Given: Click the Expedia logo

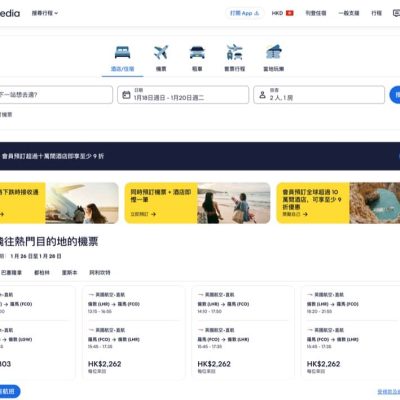Looking at the screenshot, I should click(10, 13).
